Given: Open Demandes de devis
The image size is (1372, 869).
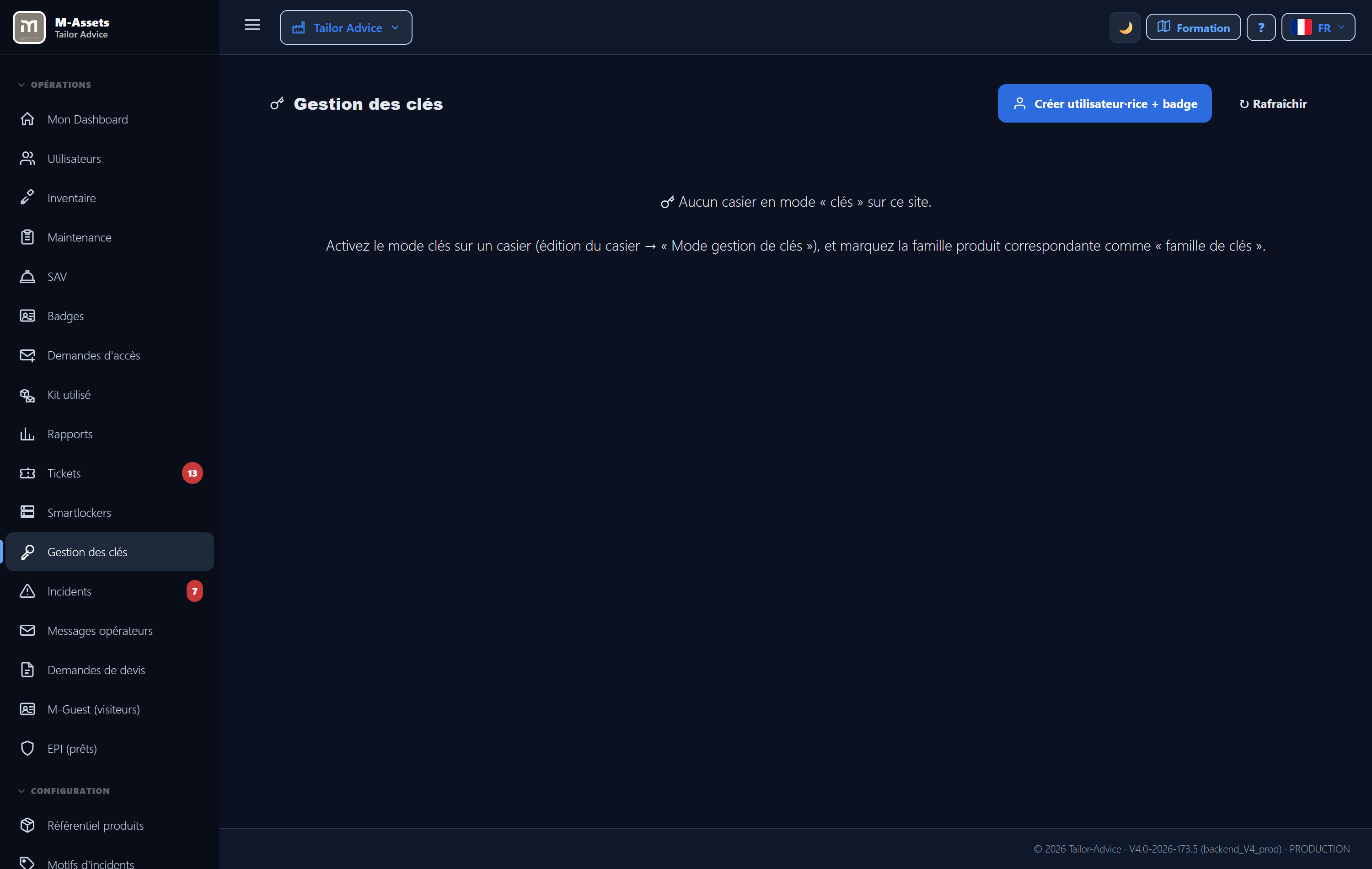Looking at the screenshot, I should click(x=109, y=670).
